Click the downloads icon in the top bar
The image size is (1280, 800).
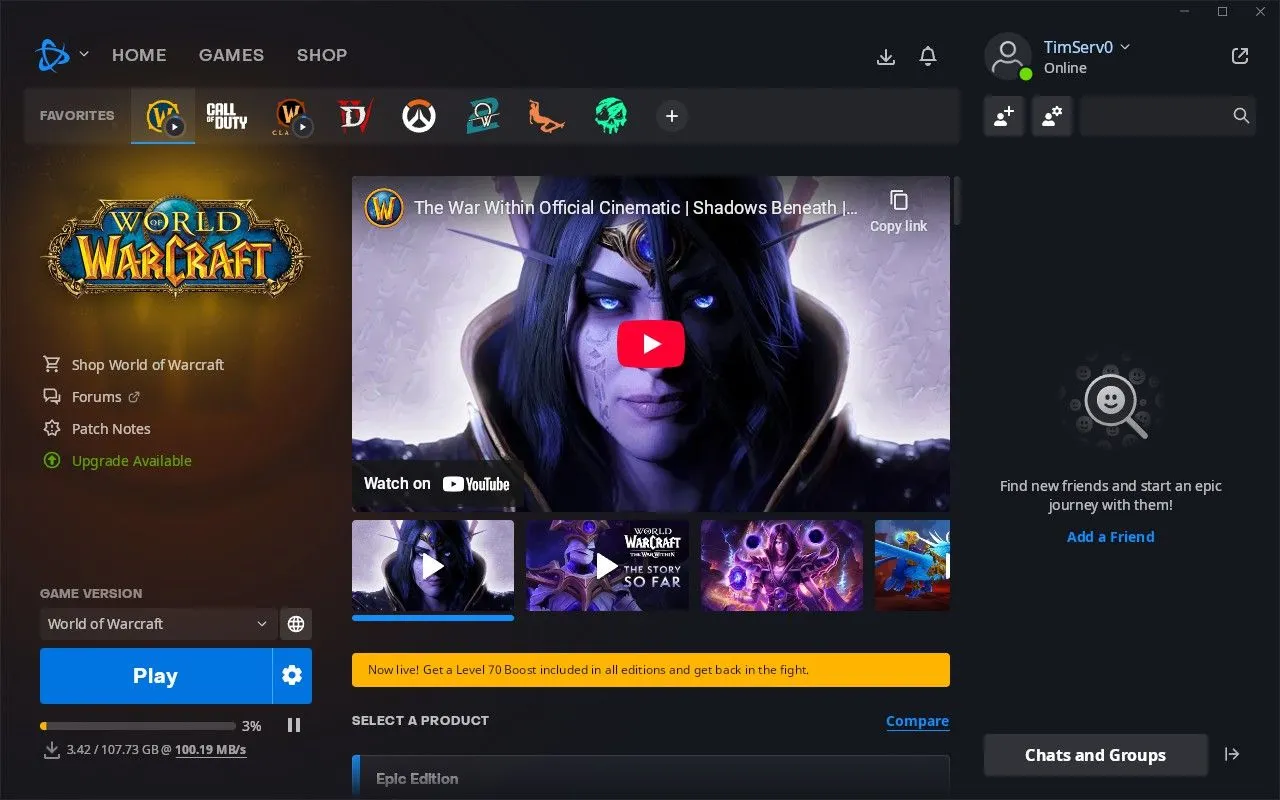pyautogui.click(x=886, y=57)
